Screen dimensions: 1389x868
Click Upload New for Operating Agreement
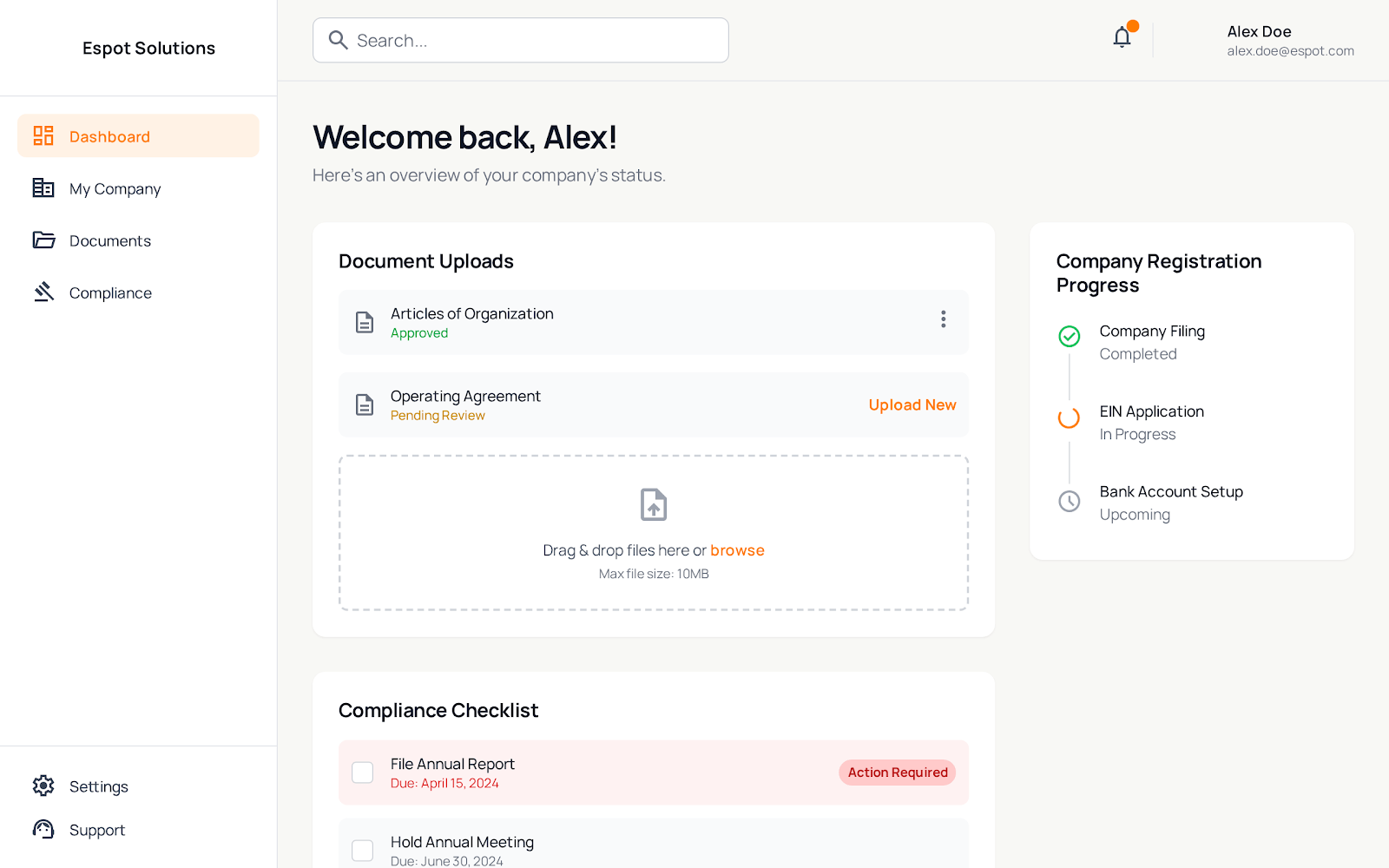pos(912,405)
